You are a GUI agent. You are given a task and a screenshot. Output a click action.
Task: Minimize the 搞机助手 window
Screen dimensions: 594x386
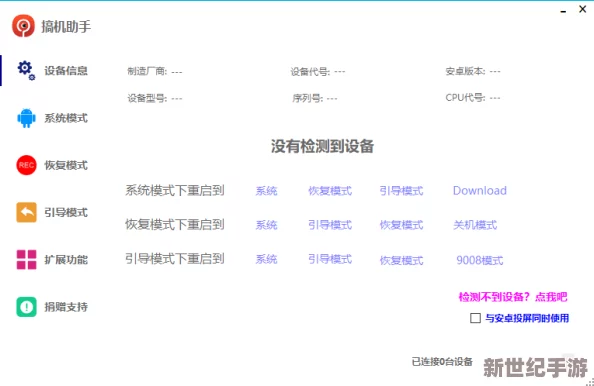563,11
